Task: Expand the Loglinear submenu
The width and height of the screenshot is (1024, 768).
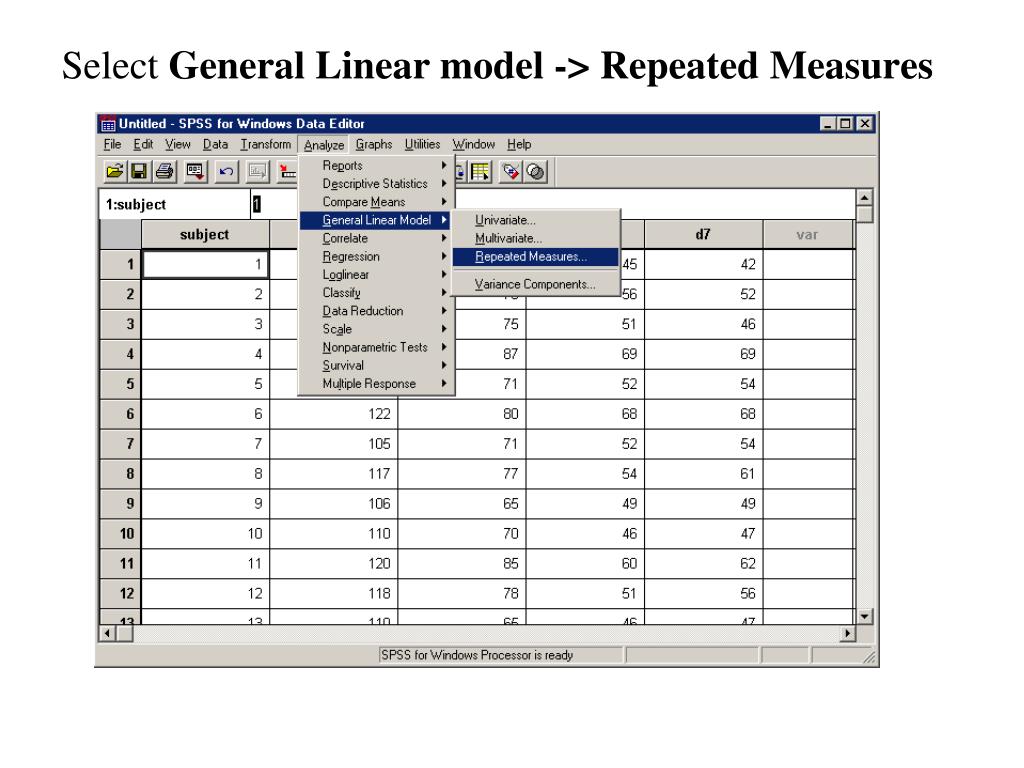Action: (376, 275)
